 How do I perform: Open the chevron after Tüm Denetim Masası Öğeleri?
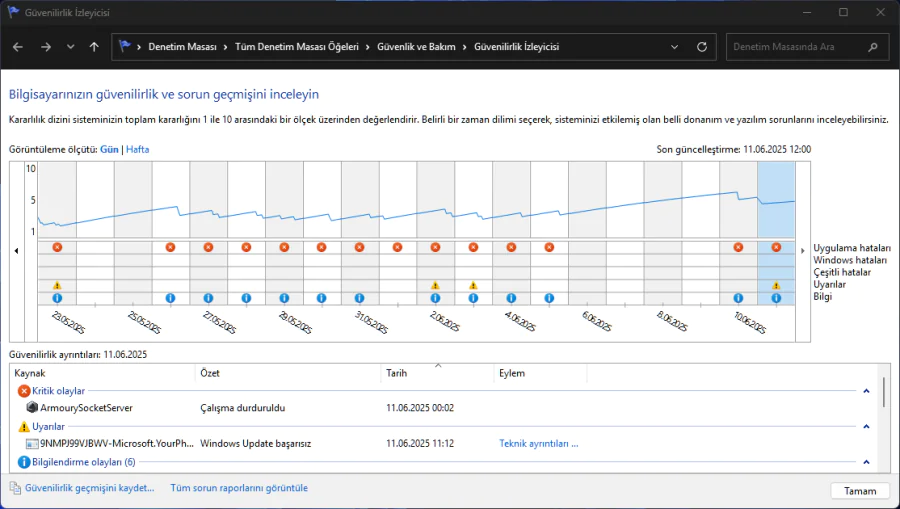[368, 47]
